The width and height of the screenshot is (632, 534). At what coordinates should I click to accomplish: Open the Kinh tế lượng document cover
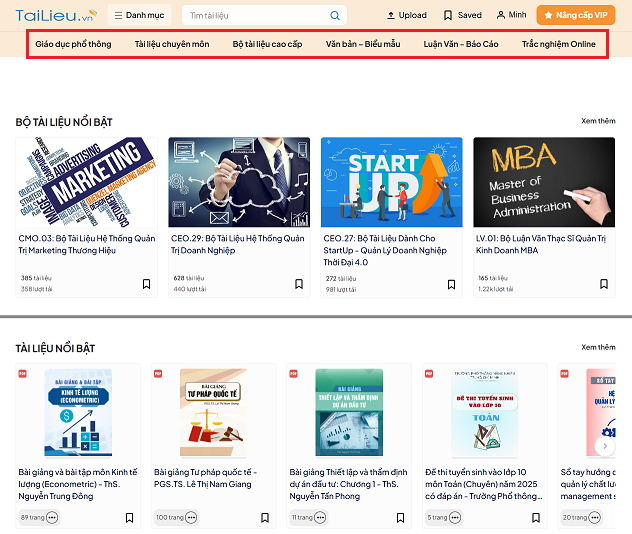coord(78,413)
